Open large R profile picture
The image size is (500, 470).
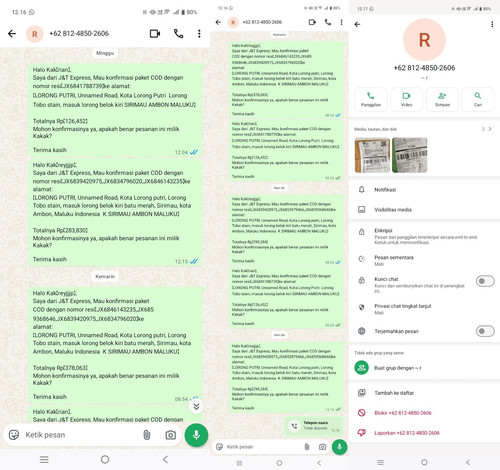(424, 40)
